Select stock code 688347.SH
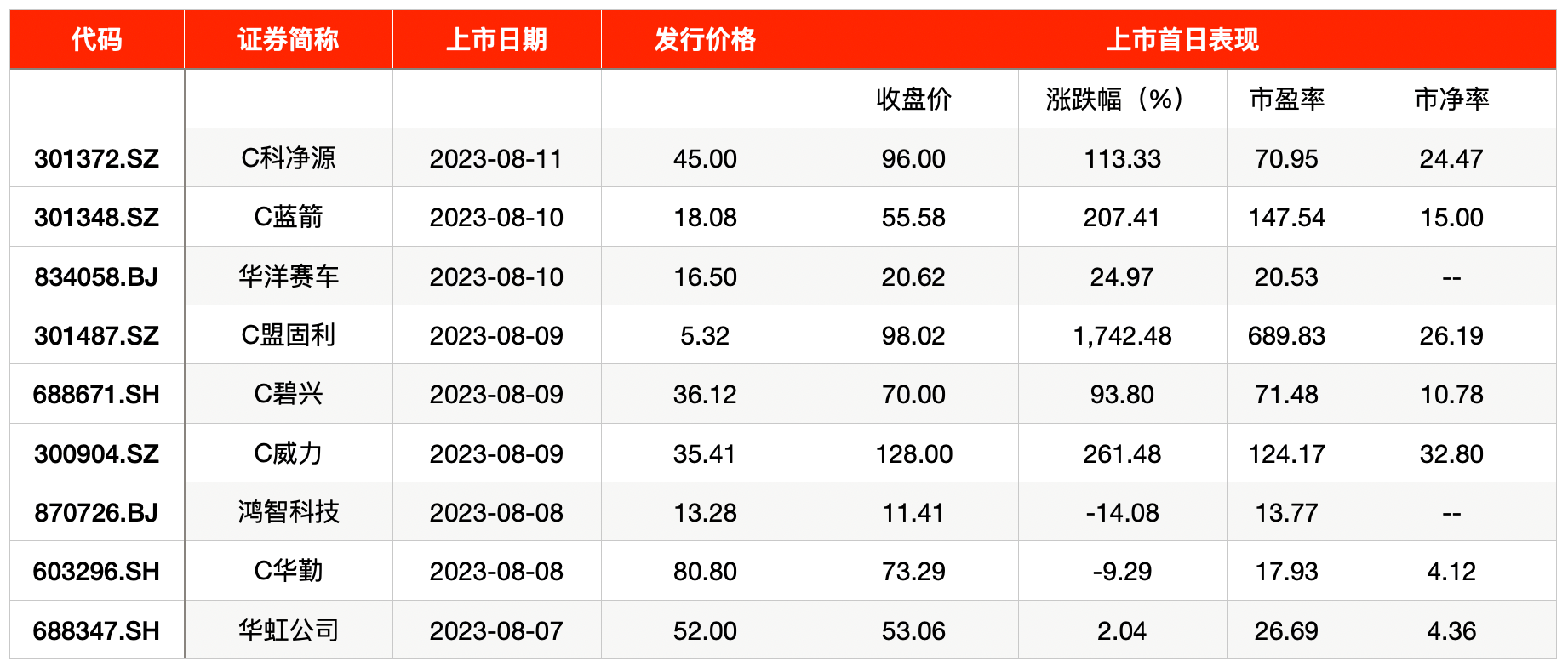The width and height of the screenshot is (1568, 667). [97, 630]
